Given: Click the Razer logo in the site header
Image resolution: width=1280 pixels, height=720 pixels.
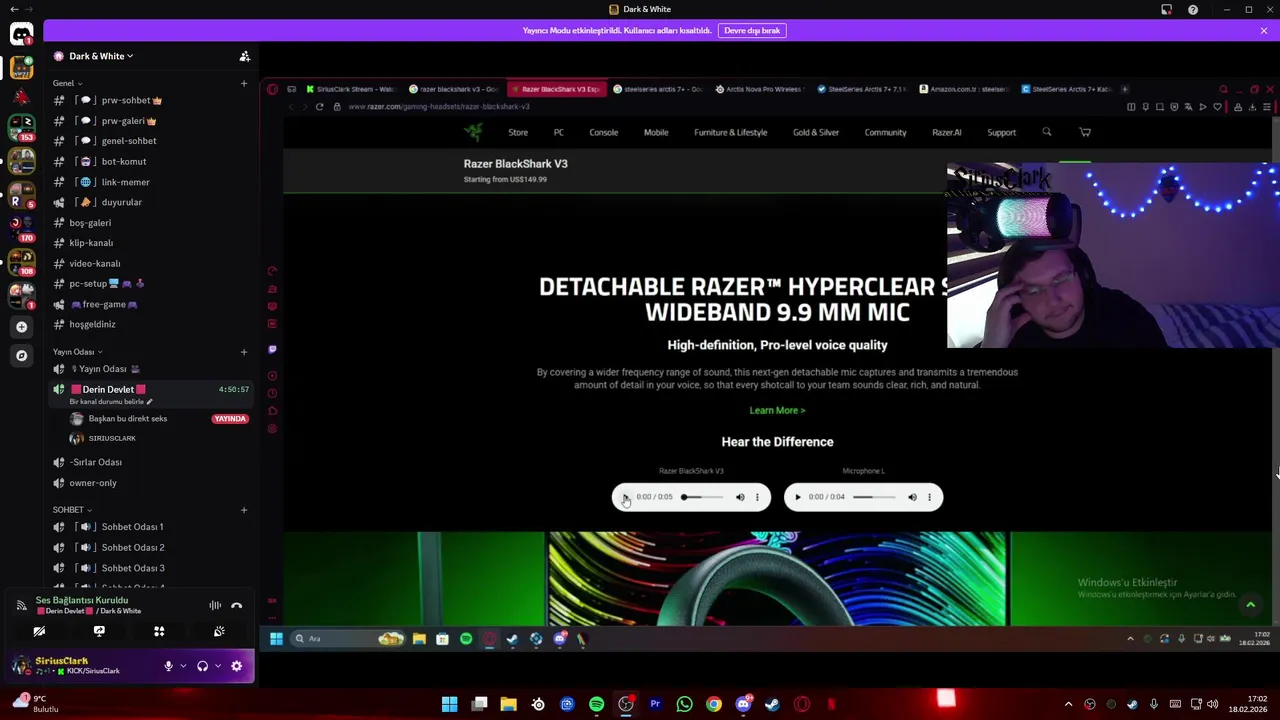Looking at the screenshot, I should [474, 132].
